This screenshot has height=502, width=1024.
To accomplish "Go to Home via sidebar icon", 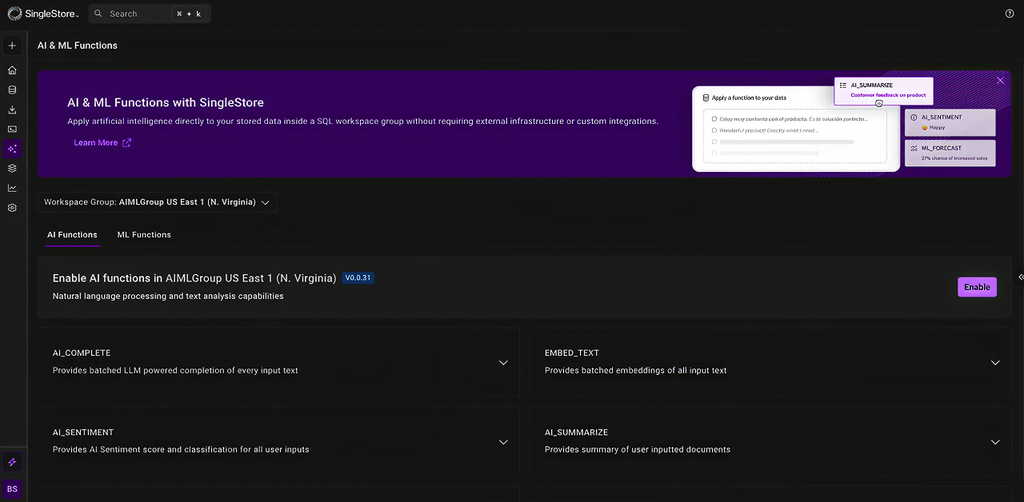I will 12,71.
